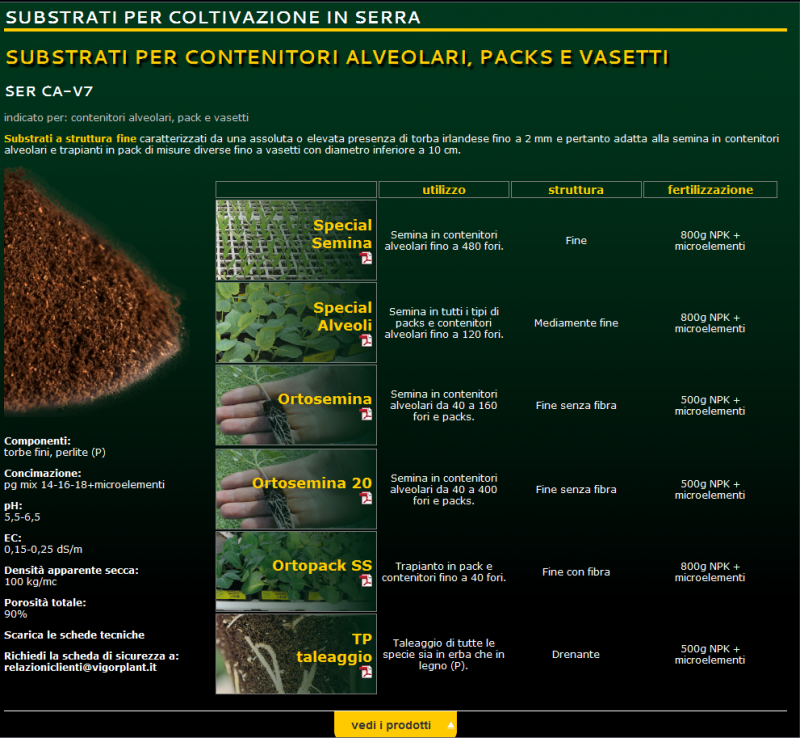Click the 'Fine con fibra' structure cell
800x738 pixels.
[x=576, y=572]
